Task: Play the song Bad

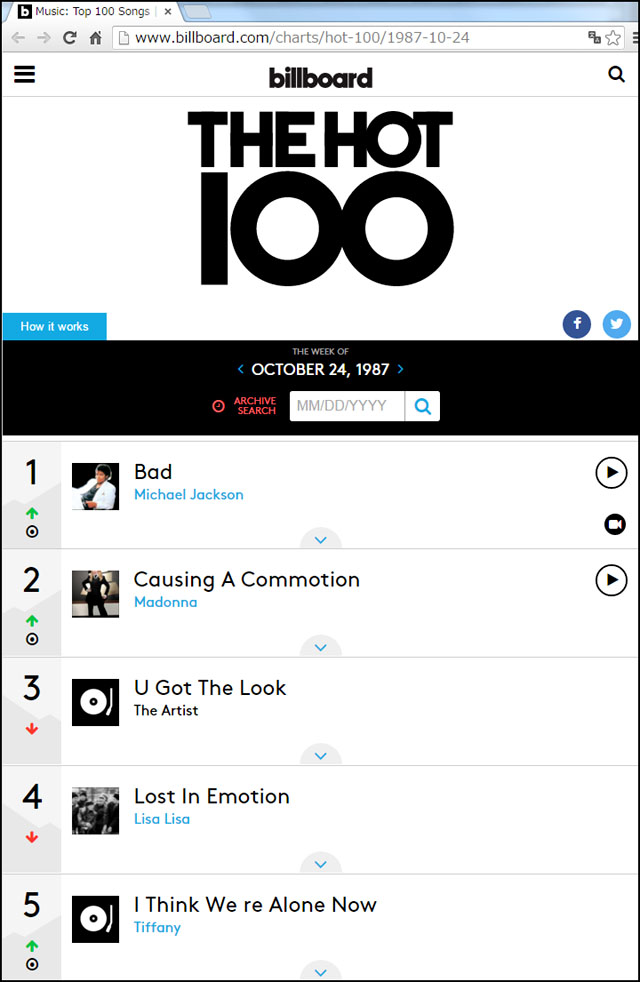Action: coord(611,472)
